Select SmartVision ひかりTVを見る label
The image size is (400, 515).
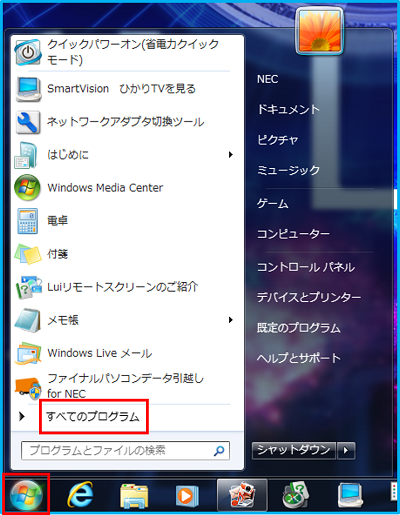121,89
